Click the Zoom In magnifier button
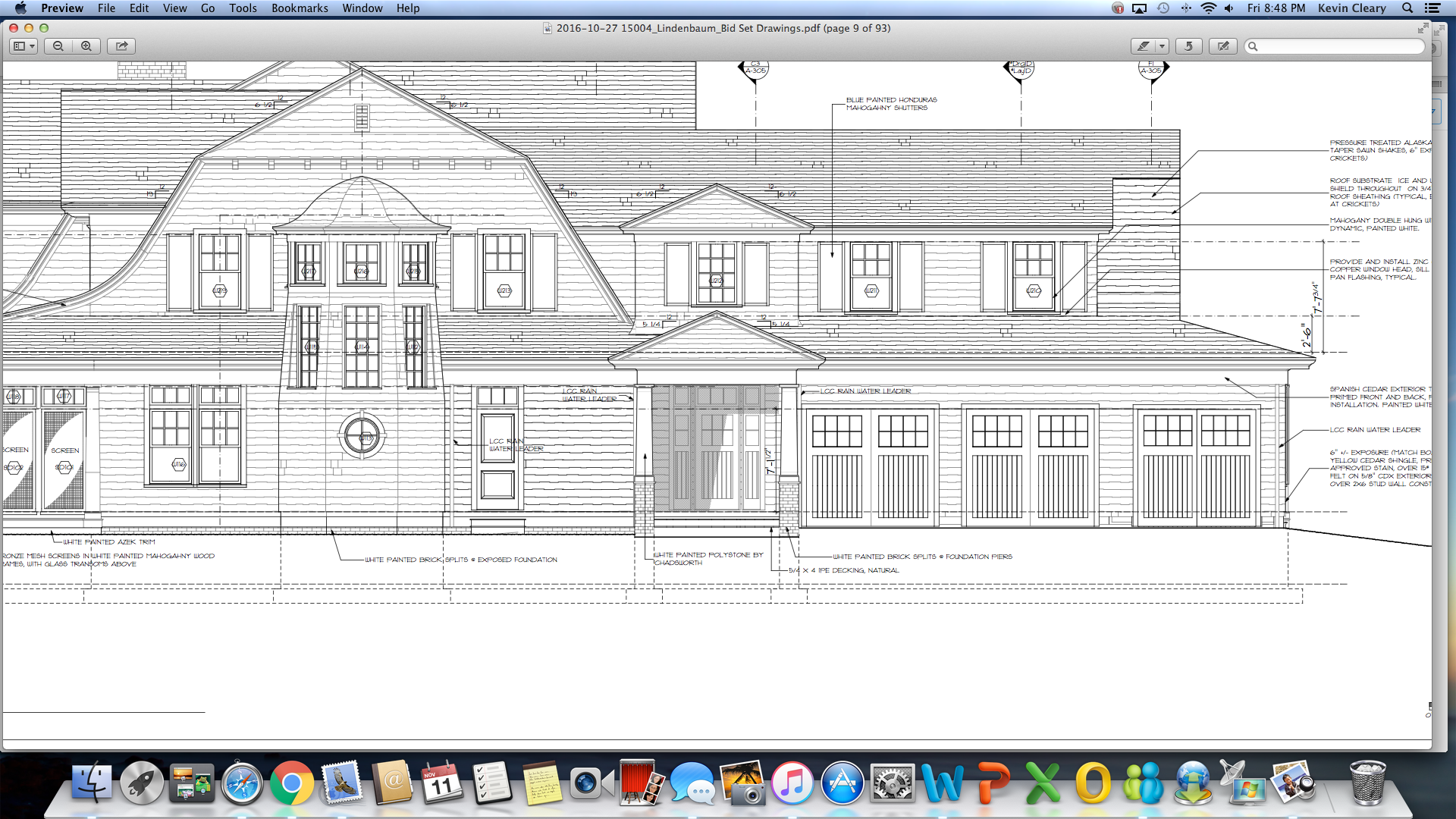The image size is (1456, 819). click(86, 46)
